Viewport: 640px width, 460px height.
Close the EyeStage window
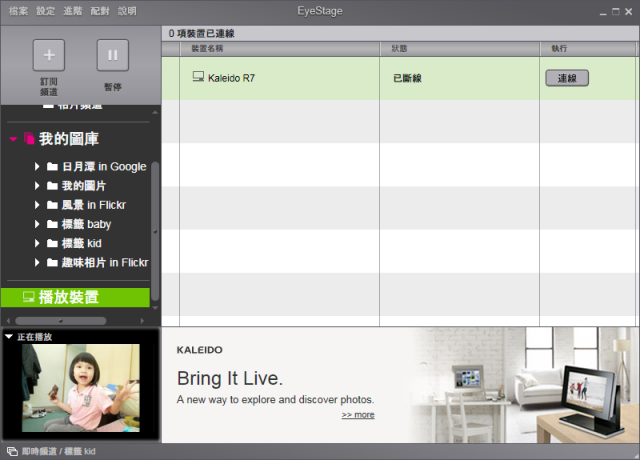629,12
